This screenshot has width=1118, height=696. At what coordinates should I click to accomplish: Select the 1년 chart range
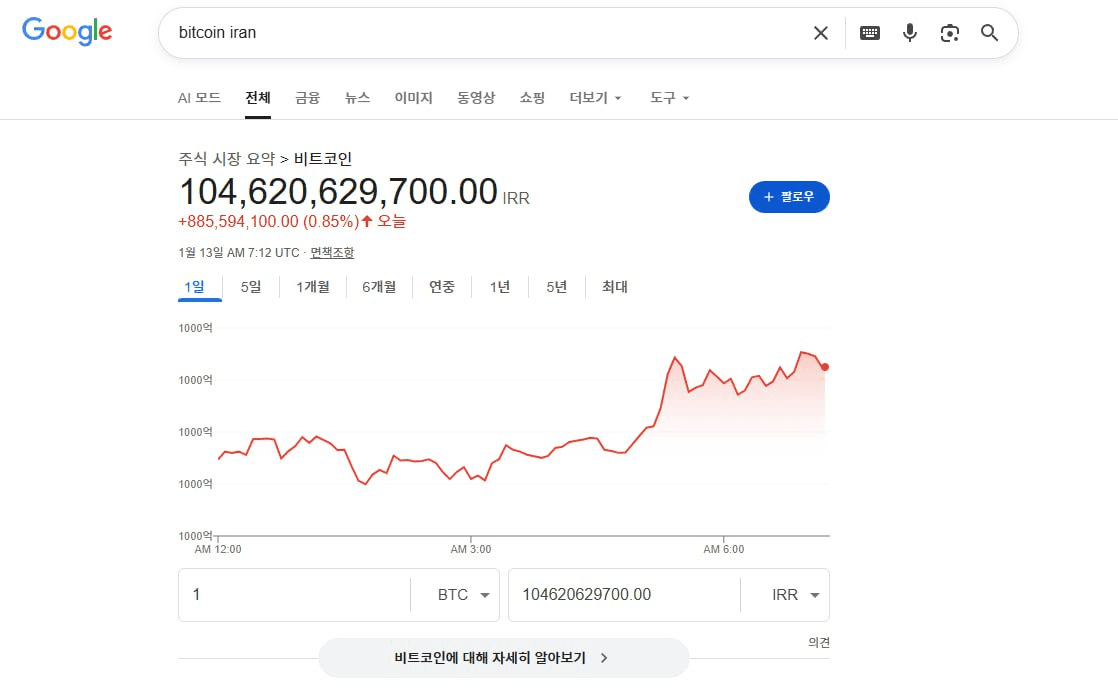pyautogui.click(x=500, y=287)
